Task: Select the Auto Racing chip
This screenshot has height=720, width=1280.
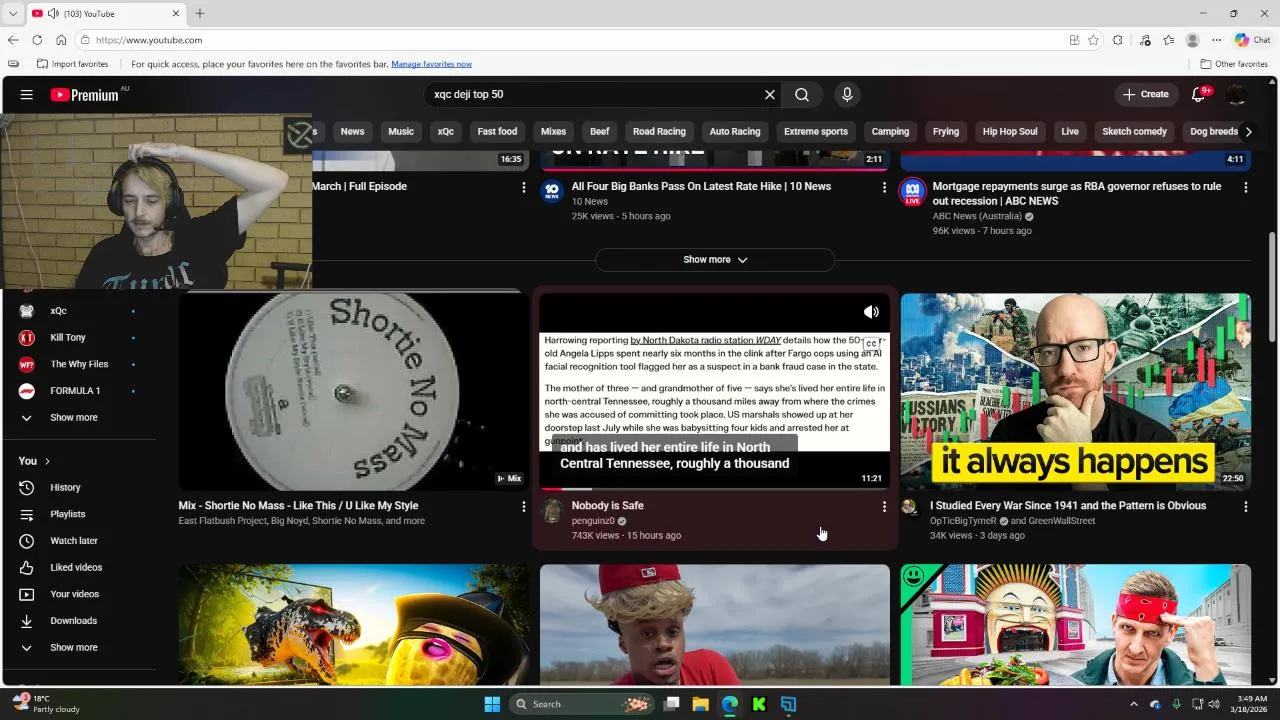Action: [x=735, y=131]
